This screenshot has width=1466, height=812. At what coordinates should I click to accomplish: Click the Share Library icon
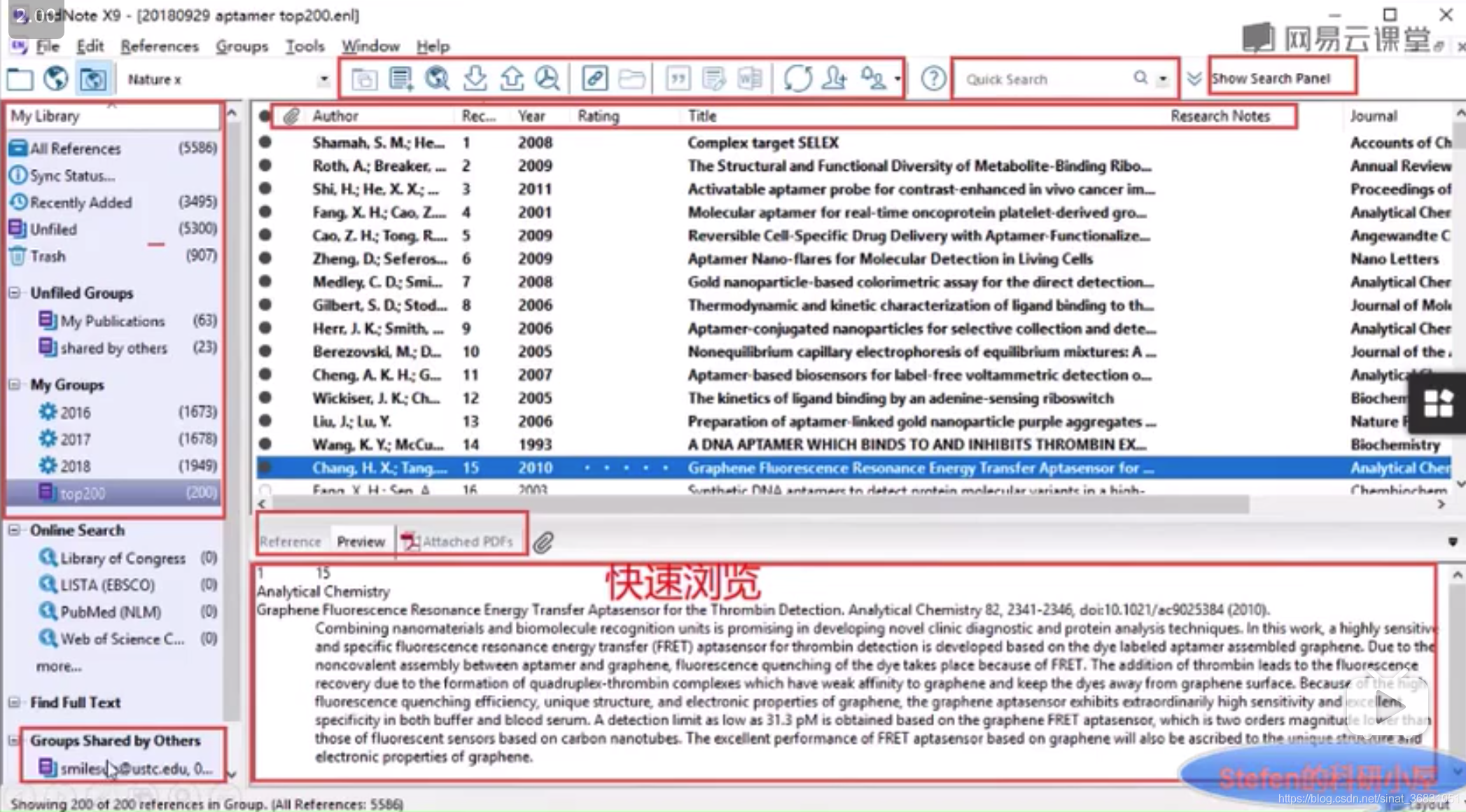835,78
